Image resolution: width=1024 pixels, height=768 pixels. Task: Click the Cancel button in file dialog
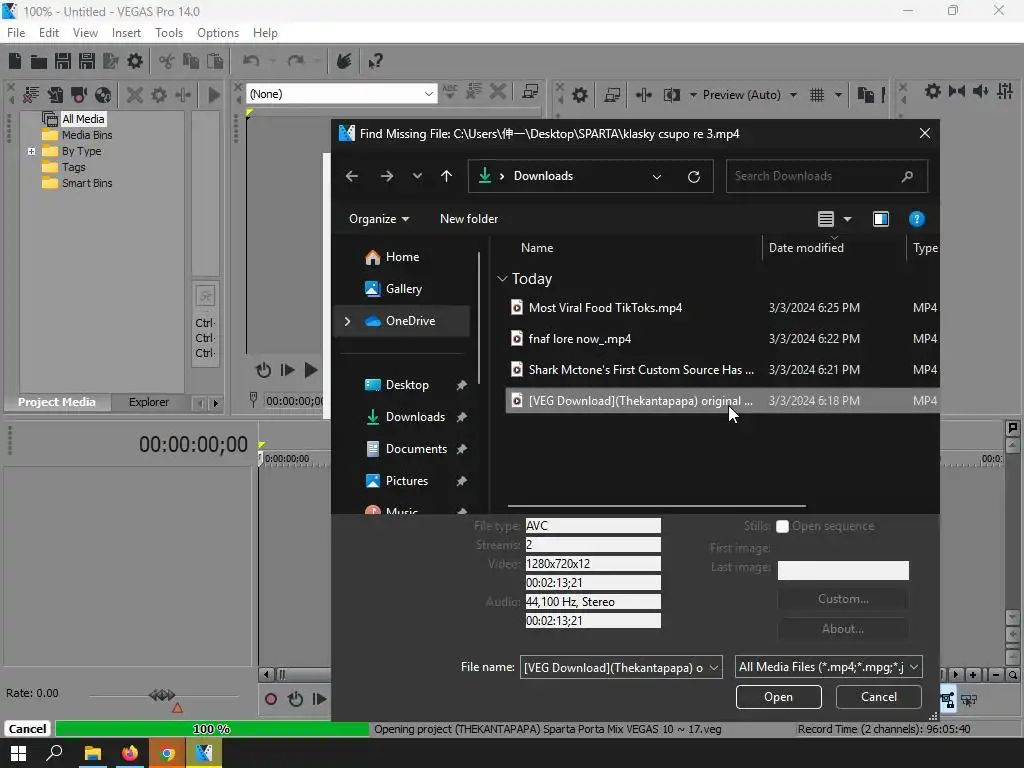(x=878, y=697)
